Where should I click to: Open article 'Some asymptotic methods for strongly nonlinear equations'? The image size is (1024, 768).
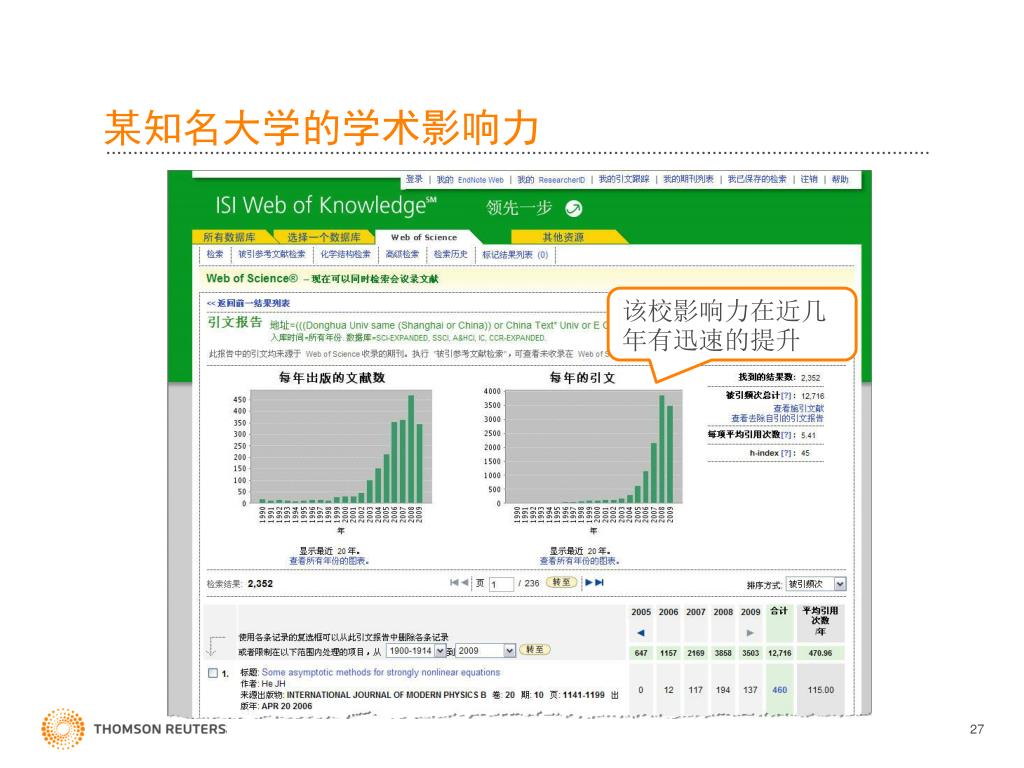[x=381, y=672]
